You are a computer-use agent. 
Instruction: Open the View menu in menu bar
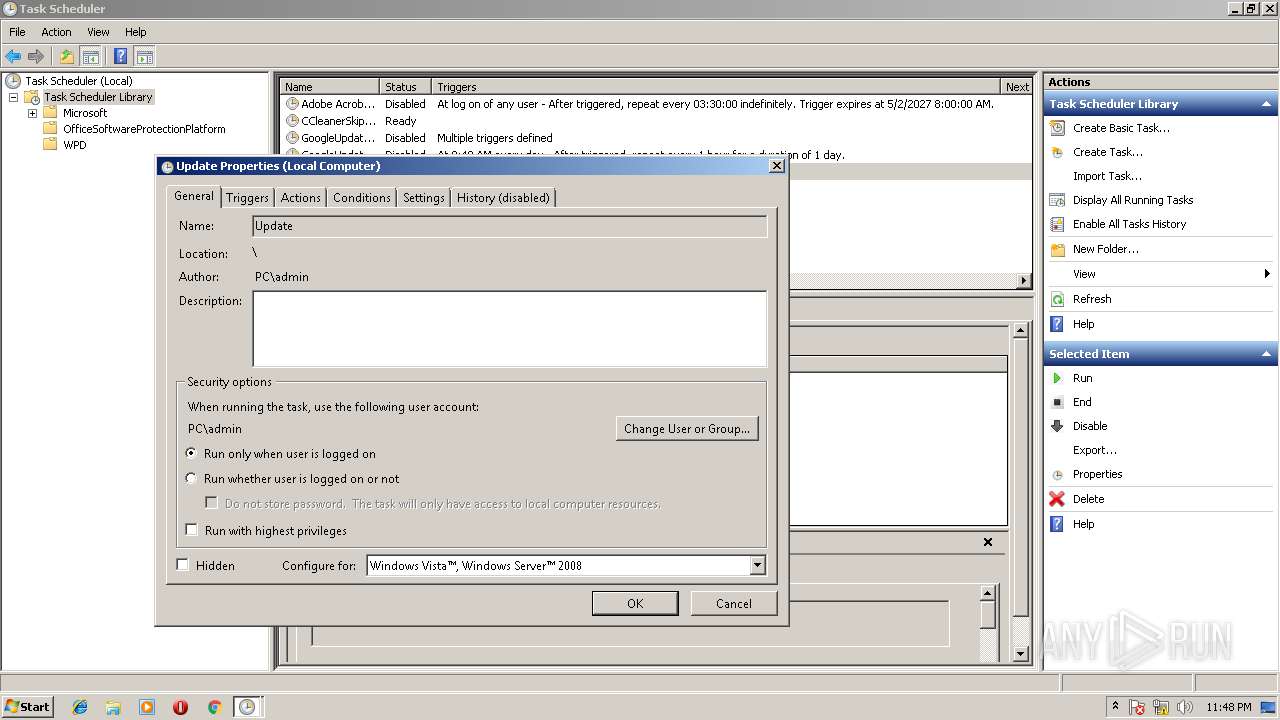pos(98,32)
